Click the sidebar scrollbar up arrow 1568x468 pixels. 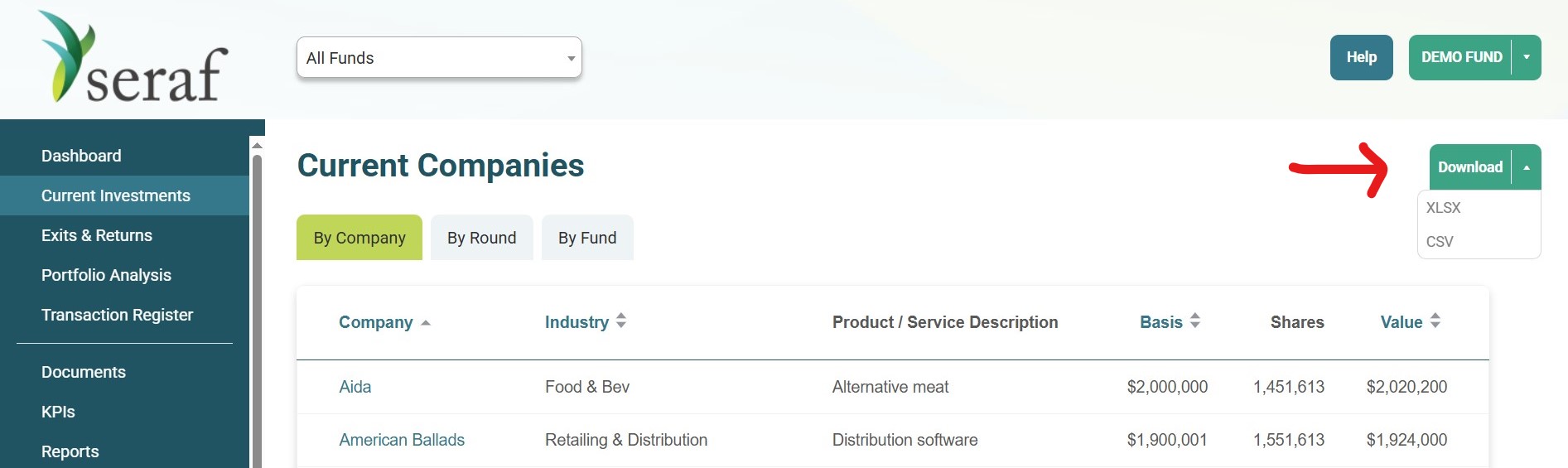tap(257, 146)
